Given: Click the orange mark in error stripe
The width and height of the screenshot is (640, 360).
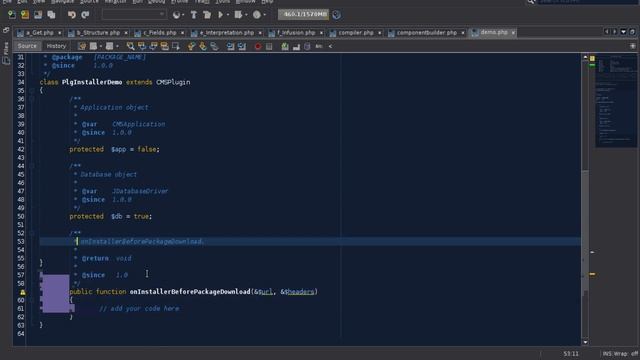Looking at the screenshot, I should point(592,274).
